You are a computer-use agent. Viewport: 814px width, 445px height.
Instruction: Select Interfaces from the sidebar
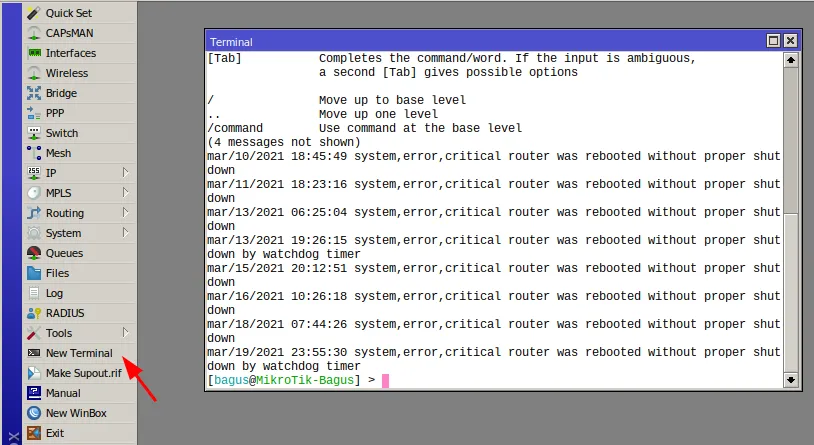(x=71, y=53)
